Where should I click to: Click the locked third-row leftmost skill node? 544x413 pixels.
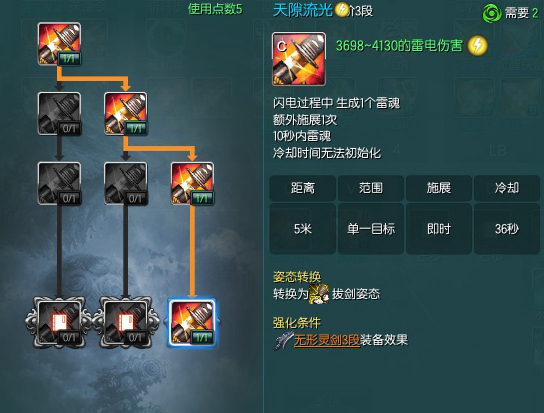(x=59, y=183)
